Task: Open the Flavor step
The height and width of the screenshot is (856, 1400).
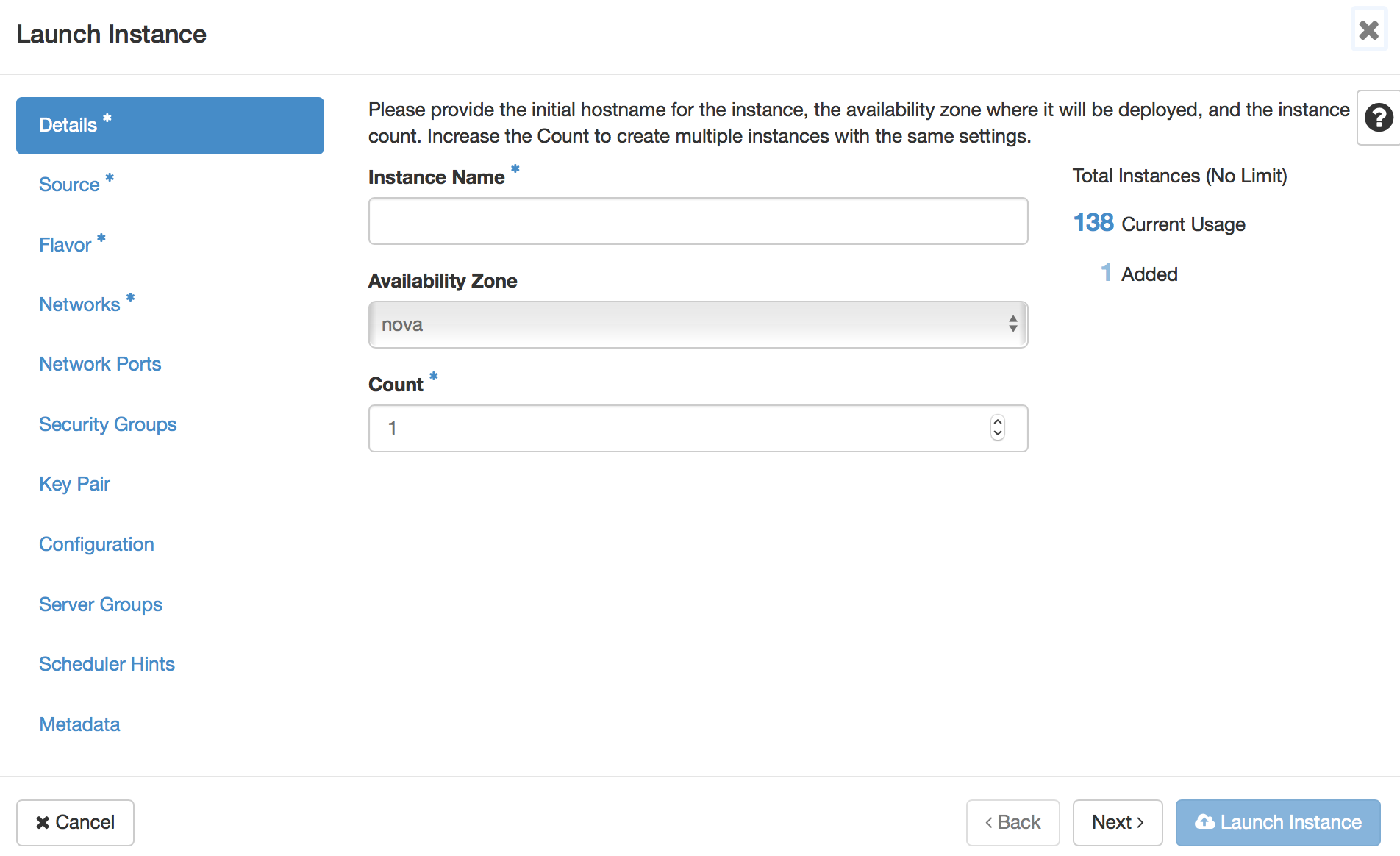Action: pyautogui.click(x=65, y=245)
